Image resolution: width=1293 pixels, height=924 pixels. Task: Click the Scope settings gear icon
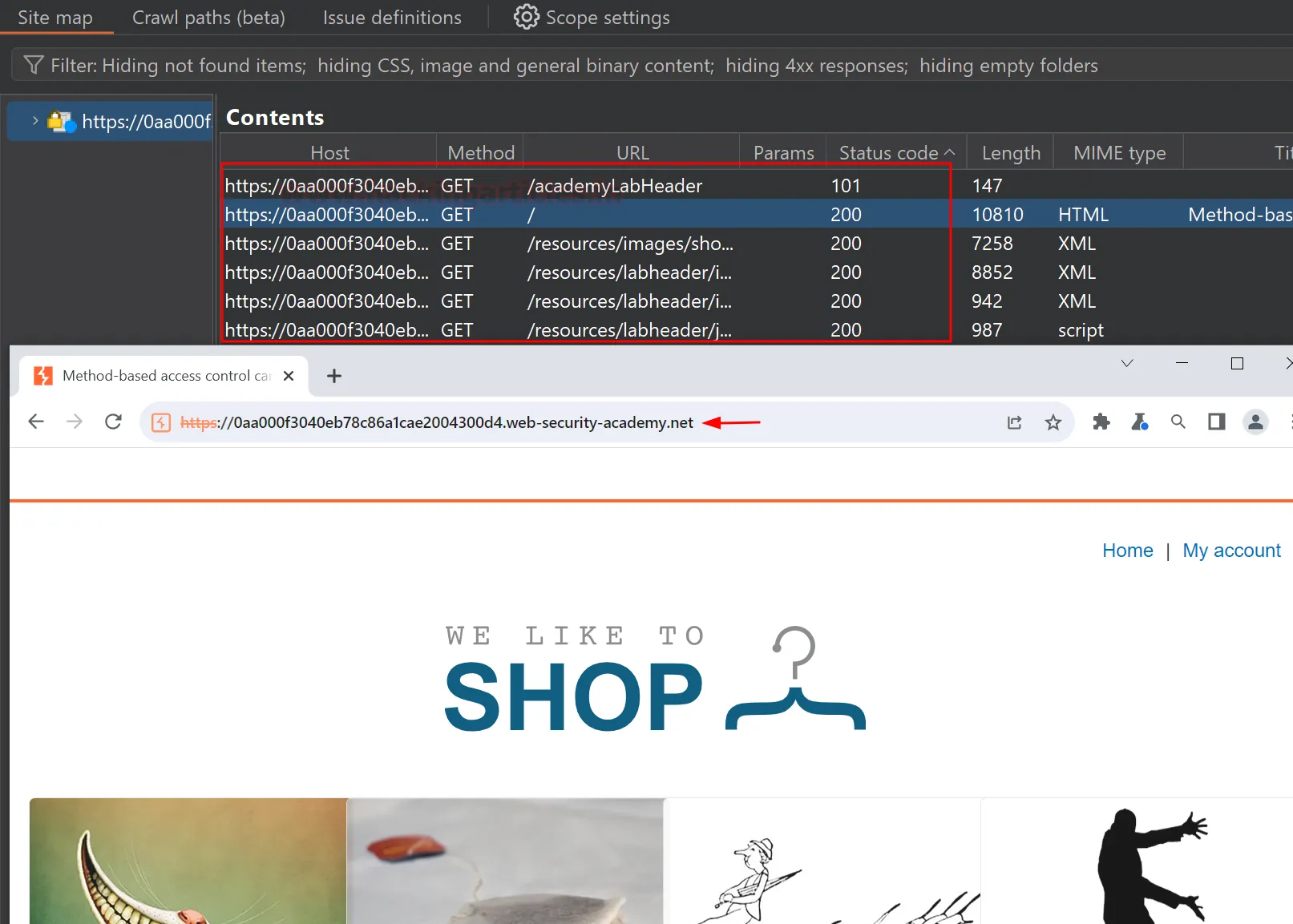[x=526, y=17]
